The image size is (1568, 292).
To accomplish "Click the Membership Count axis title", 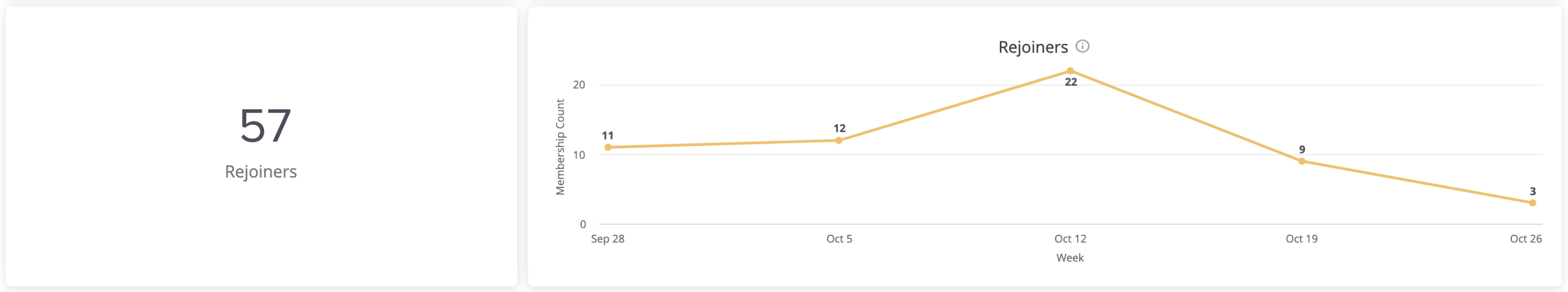I will pos(560,147).
